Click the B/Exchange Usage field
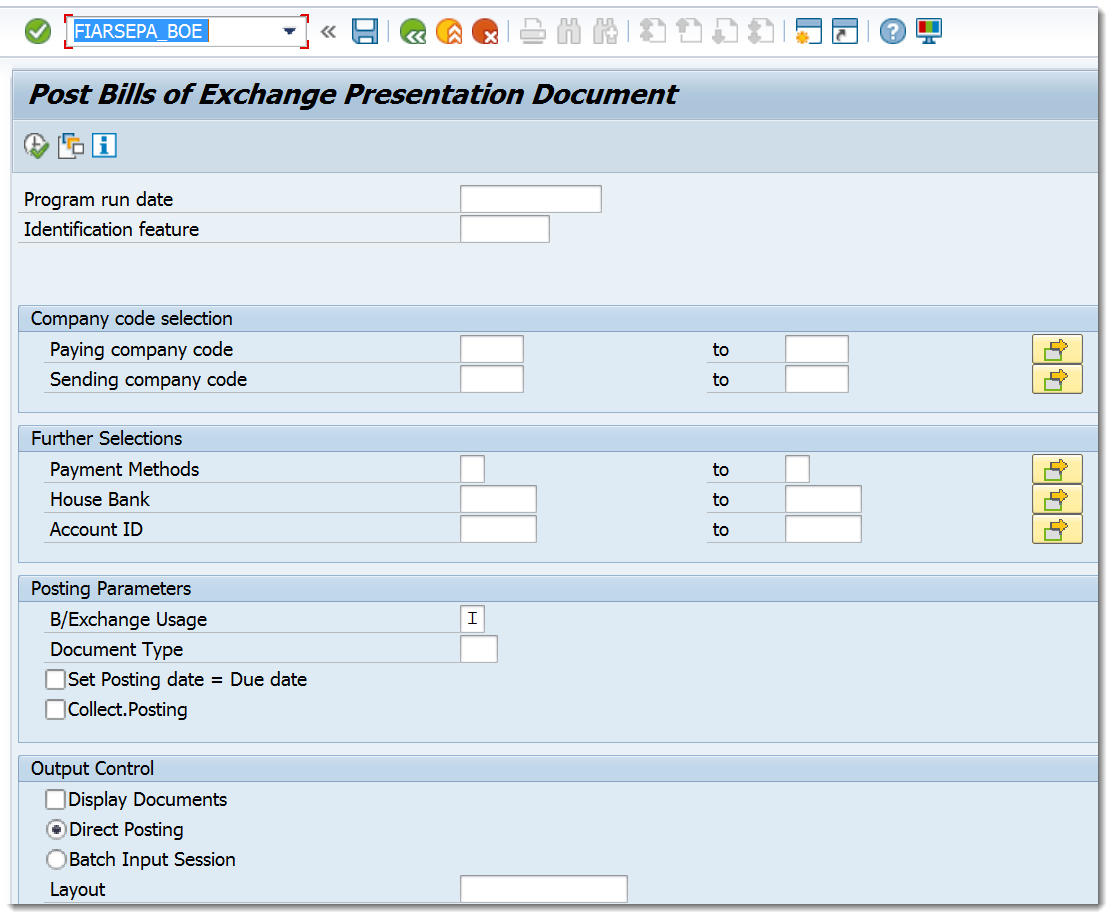1113x919 pixels. click(472, 619)
